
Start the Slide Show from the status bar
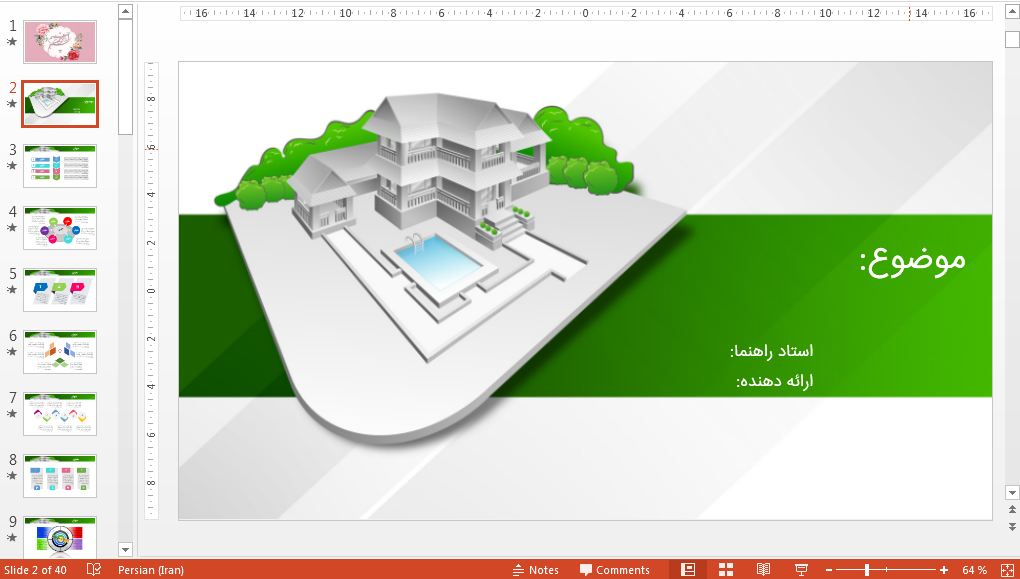coord(802,569)
